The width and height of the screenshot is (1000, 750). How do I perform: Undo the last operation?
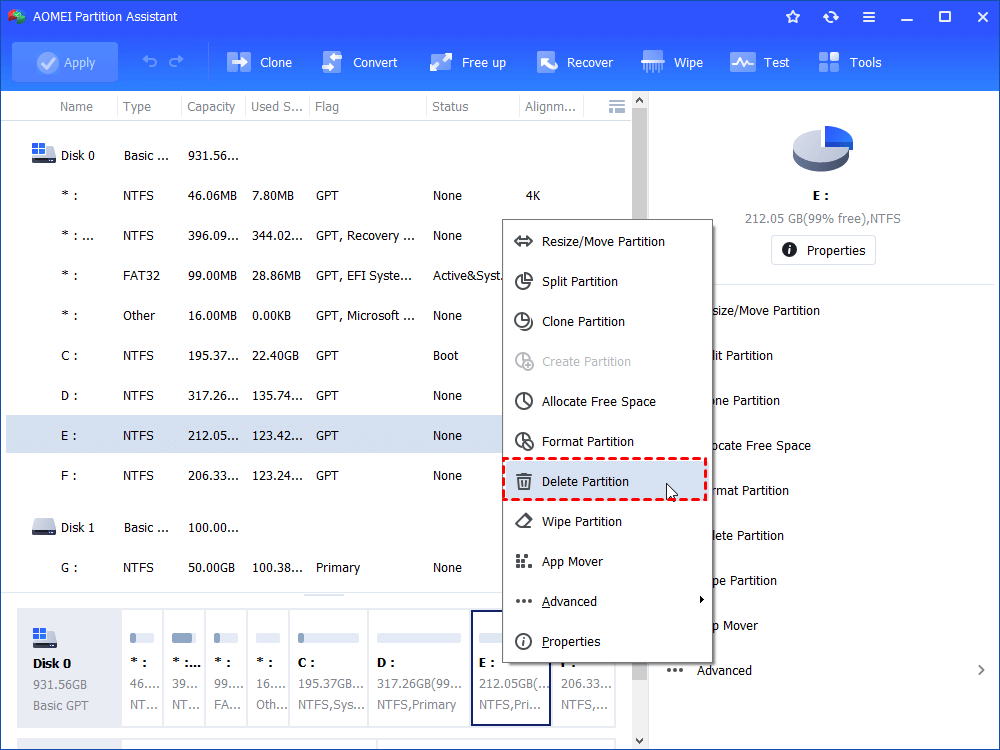(x=149, y=62)
